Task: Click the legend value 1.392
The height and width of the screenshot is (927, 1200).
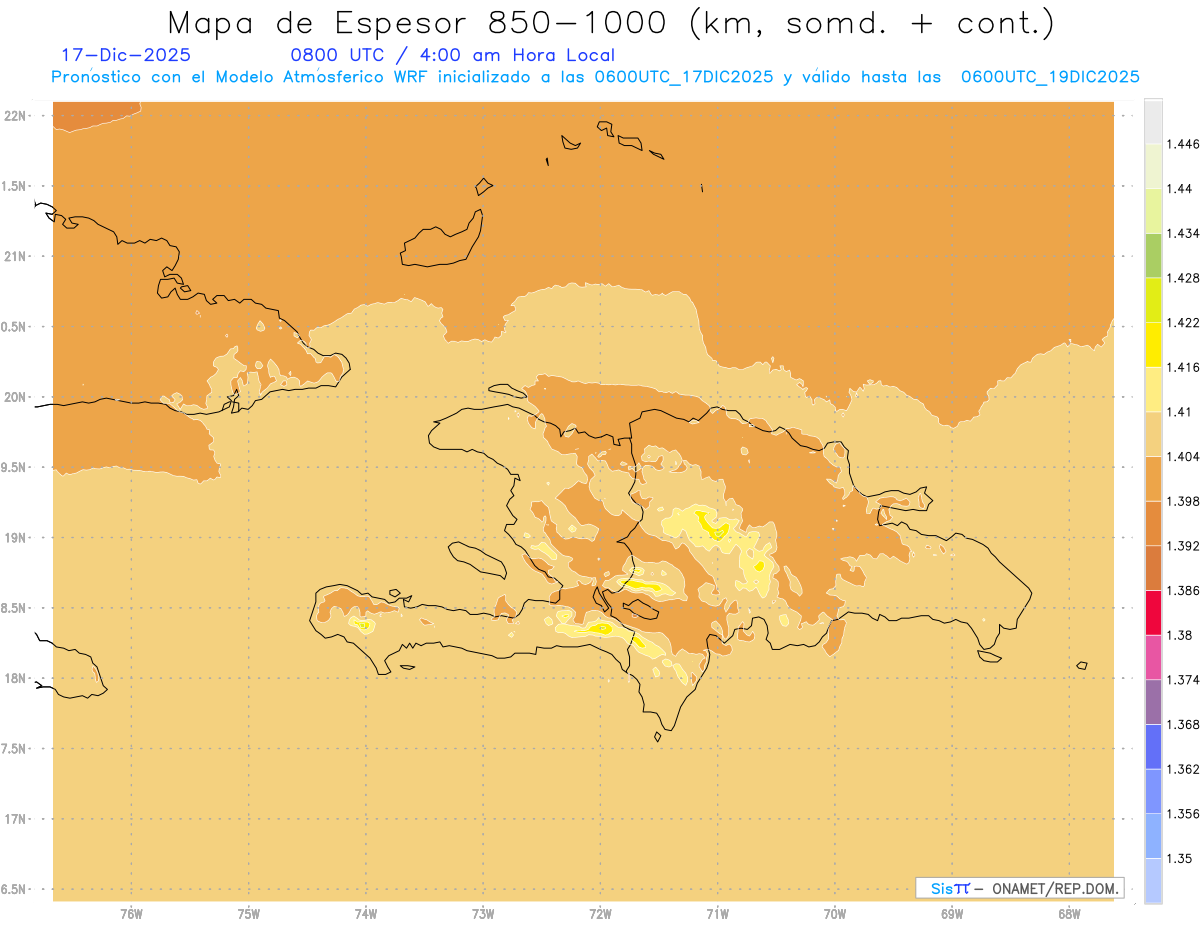Action: pyautogui.click(x=1182, y=546)
